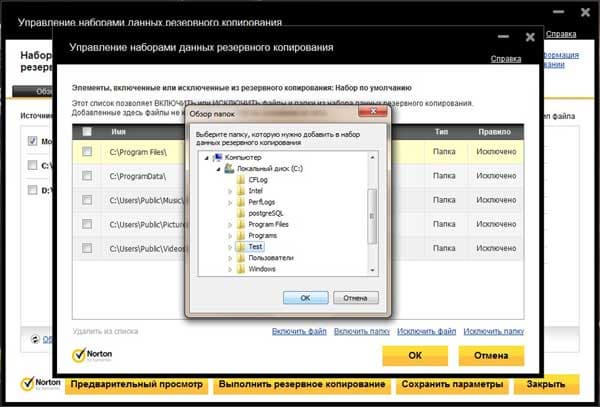The image size is (600, 407).
Task: Click the Закрыть button in back window
Action: [x=546, y=384]
